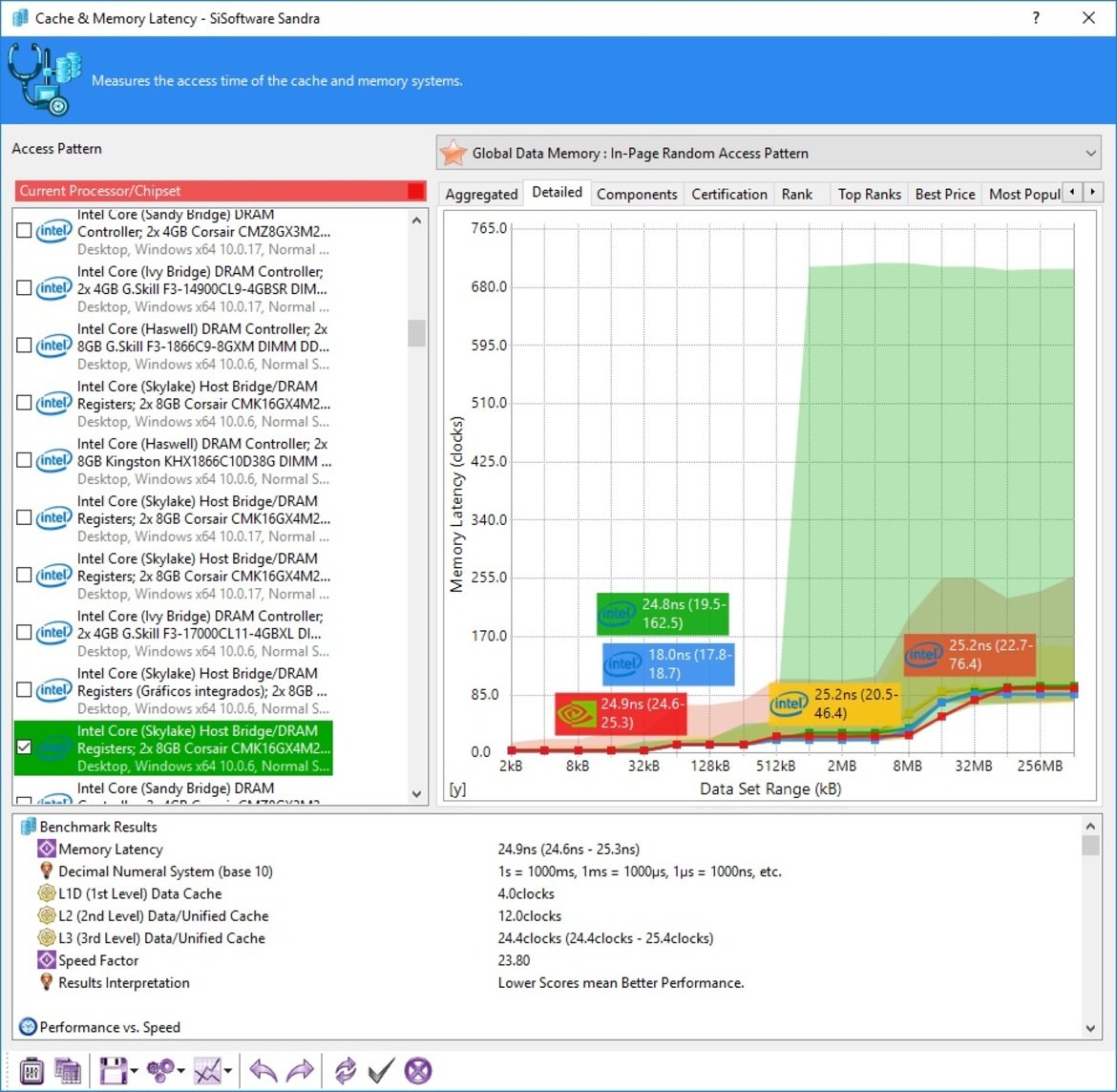Switch to the Aggregated tab
The image size is (1117, 1092).
pos(481,194)
